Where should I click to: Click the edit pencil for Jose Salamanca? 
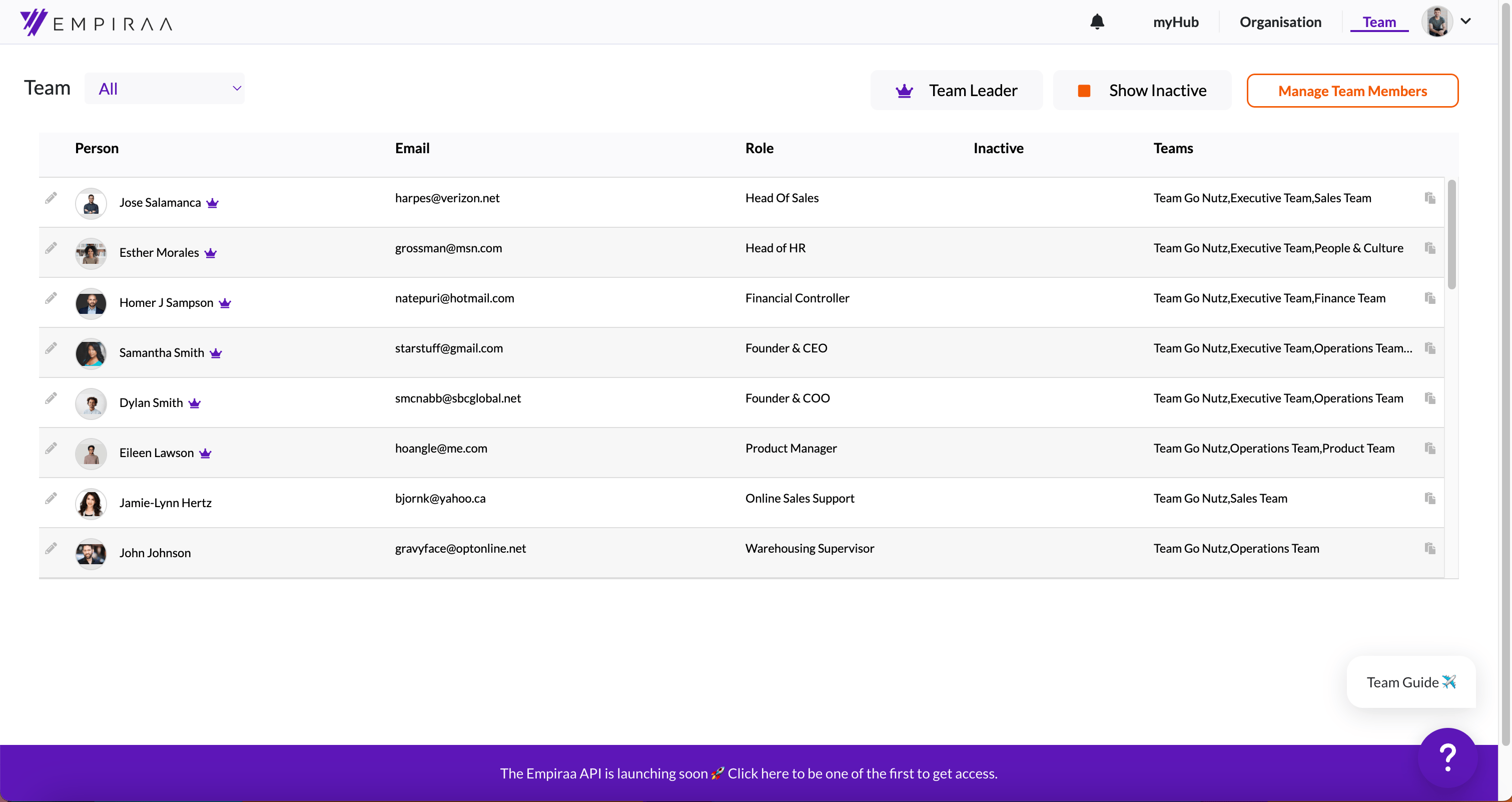(51, 198)
